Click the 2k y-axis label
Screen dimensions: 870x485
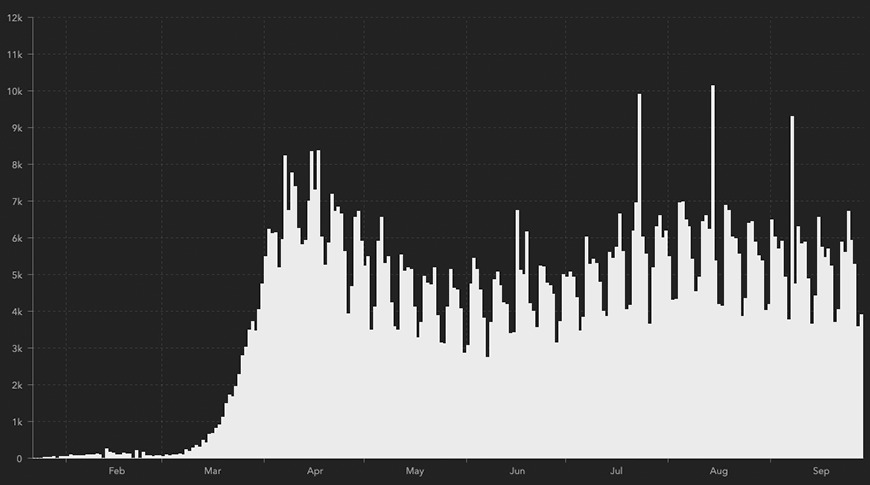click(17, 385)
